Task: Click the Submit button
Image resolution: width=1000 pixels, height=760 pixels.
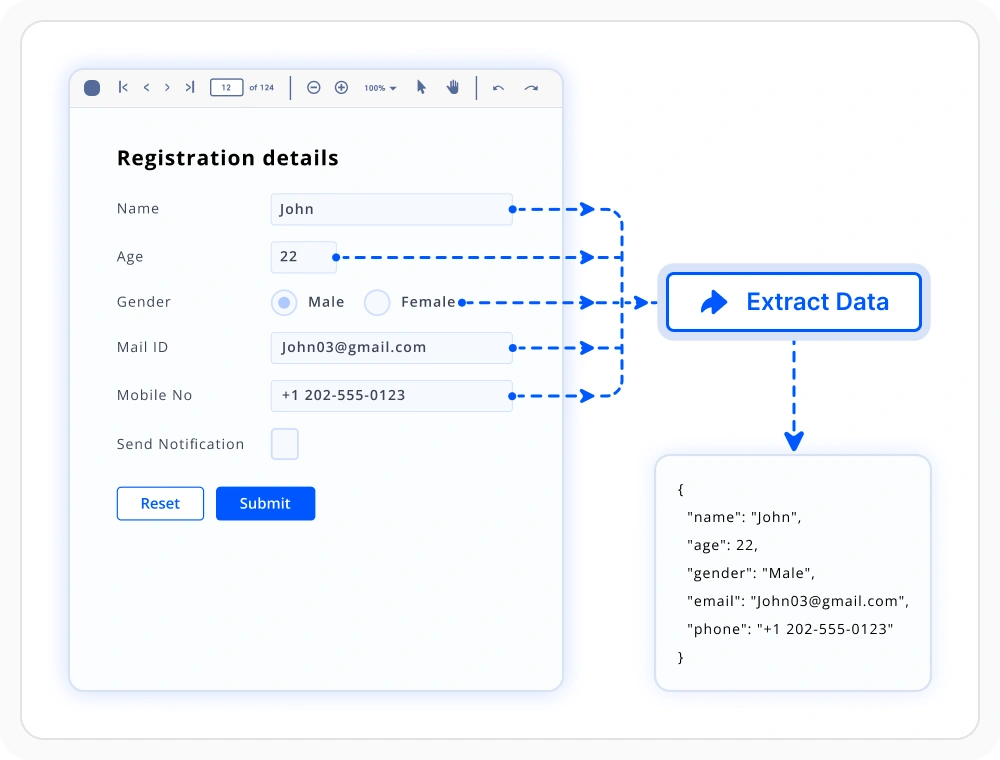Action: 265,504
